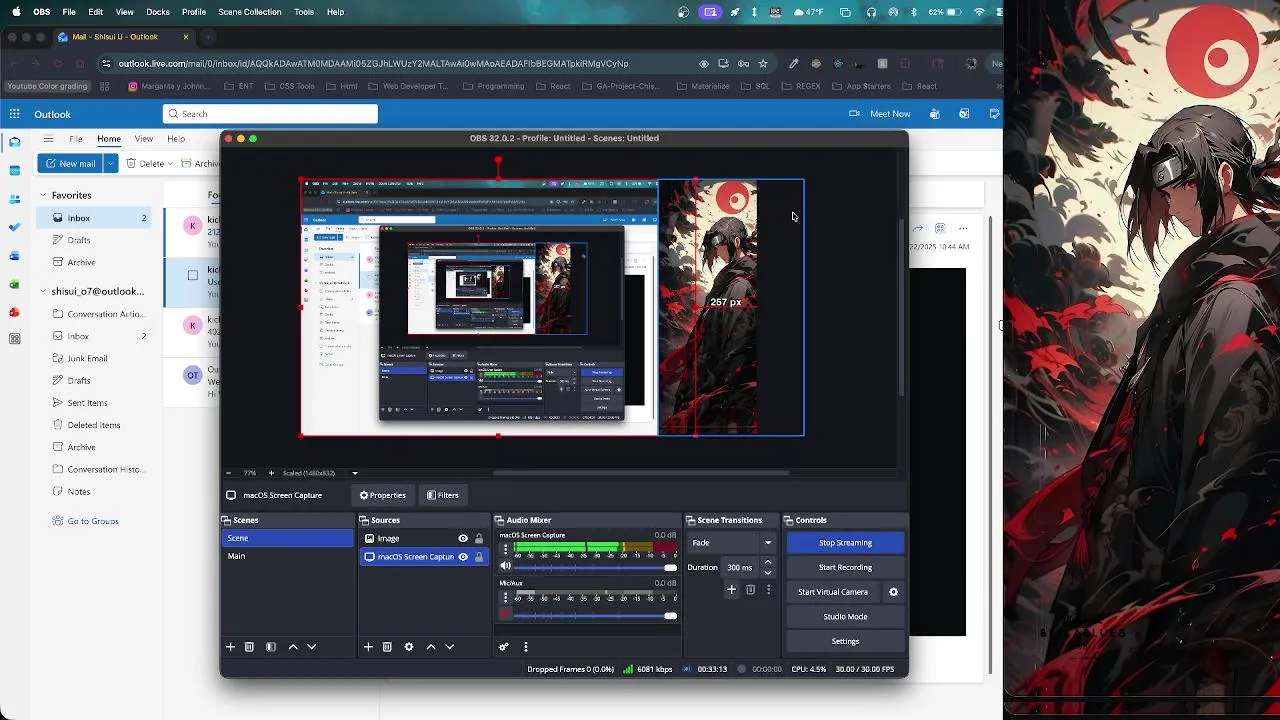
Task: Open advanced audio properties gears icon
Action: point(504,647)
